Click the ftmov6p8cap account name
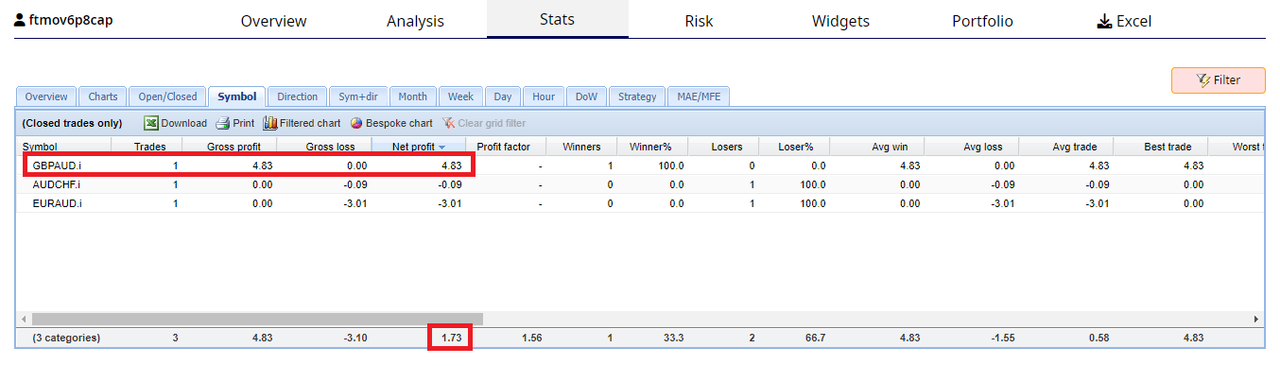The height and width of the screenshot is (366, 1280). coord(70,20)
